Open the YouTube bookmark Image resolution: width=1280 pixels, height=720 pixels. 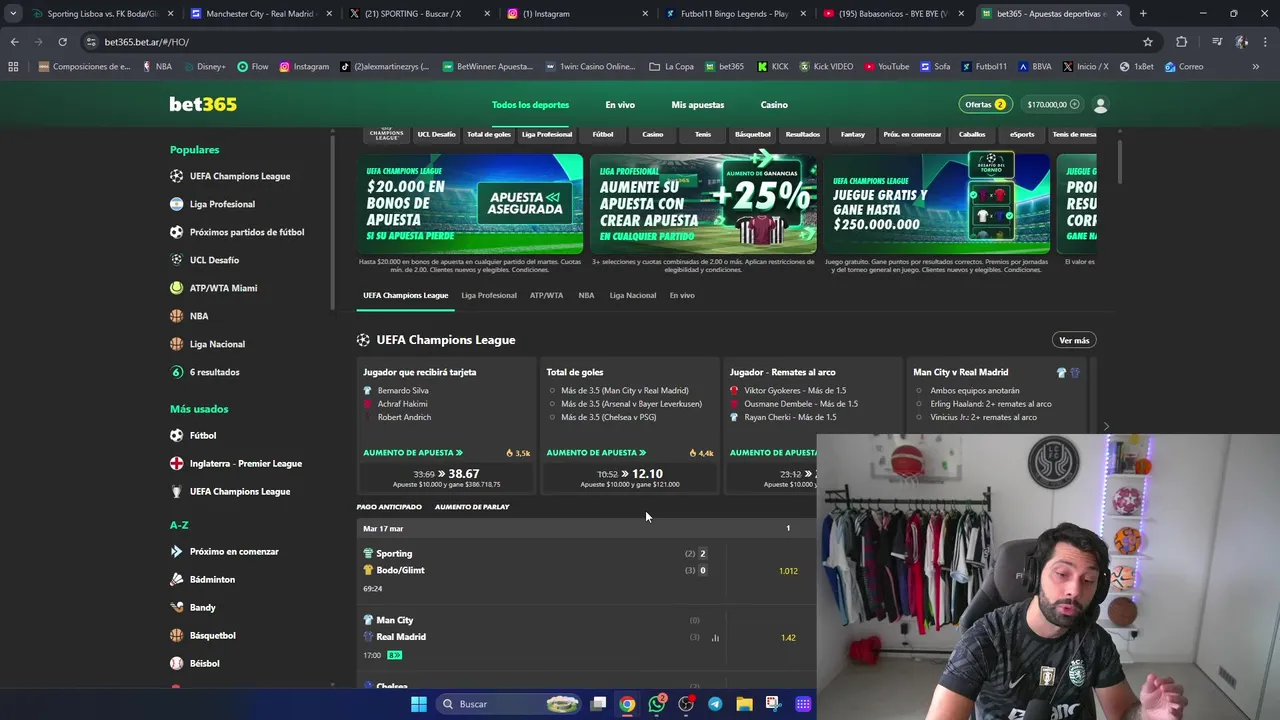[887, 66]
